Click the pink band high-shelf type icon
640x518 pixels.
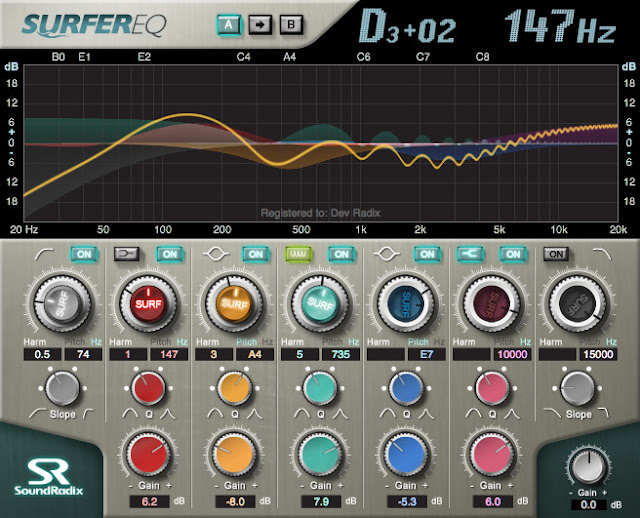pyautogui.click(x=470, y=254)
